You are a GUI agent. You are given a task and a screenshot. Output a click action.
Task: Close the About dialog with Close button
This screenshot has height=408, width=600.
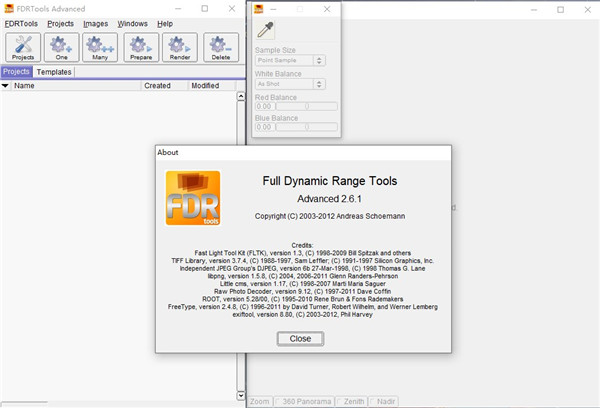pos(300,338)
